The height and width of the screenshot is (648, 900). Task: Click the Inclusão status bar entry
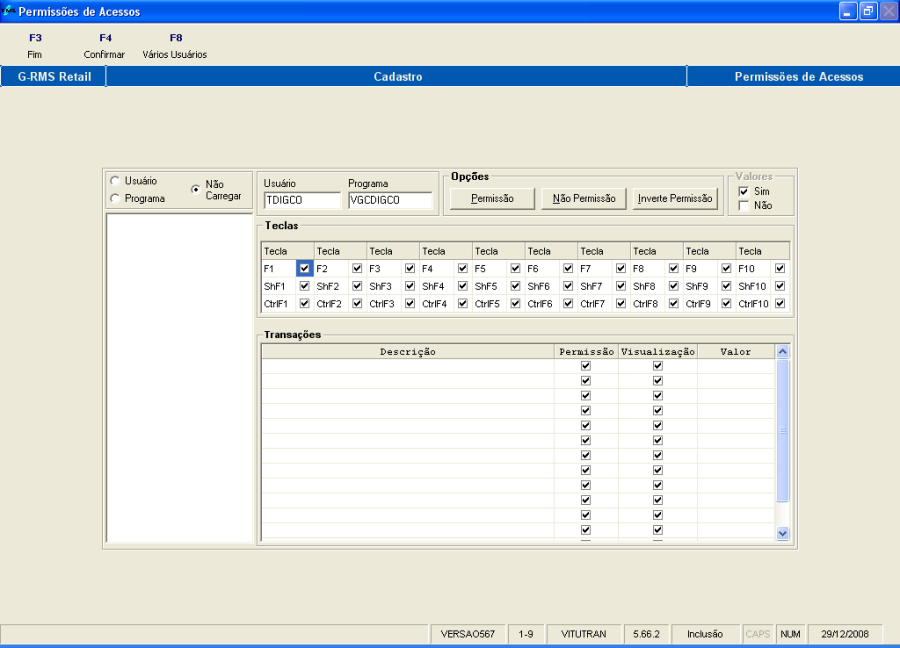pos(705,634)
